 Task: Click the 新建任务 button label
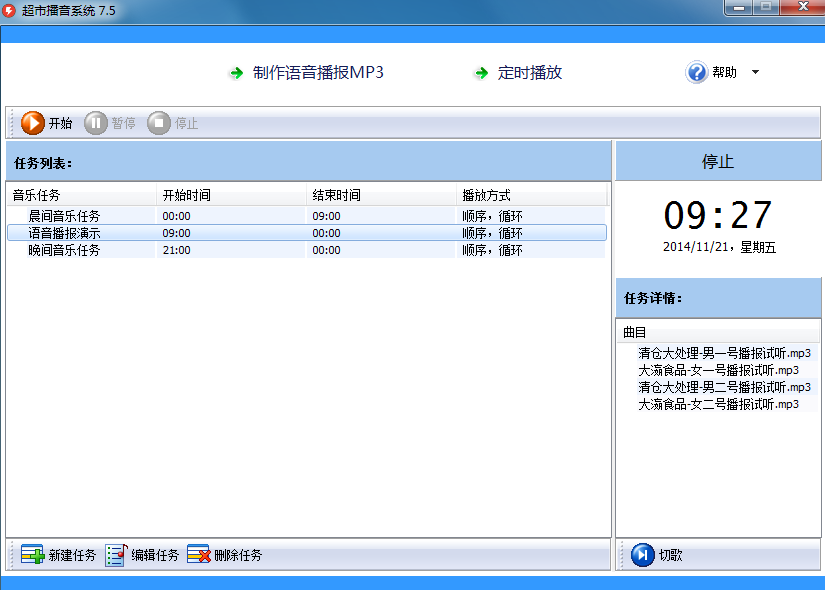click(73, 555)
